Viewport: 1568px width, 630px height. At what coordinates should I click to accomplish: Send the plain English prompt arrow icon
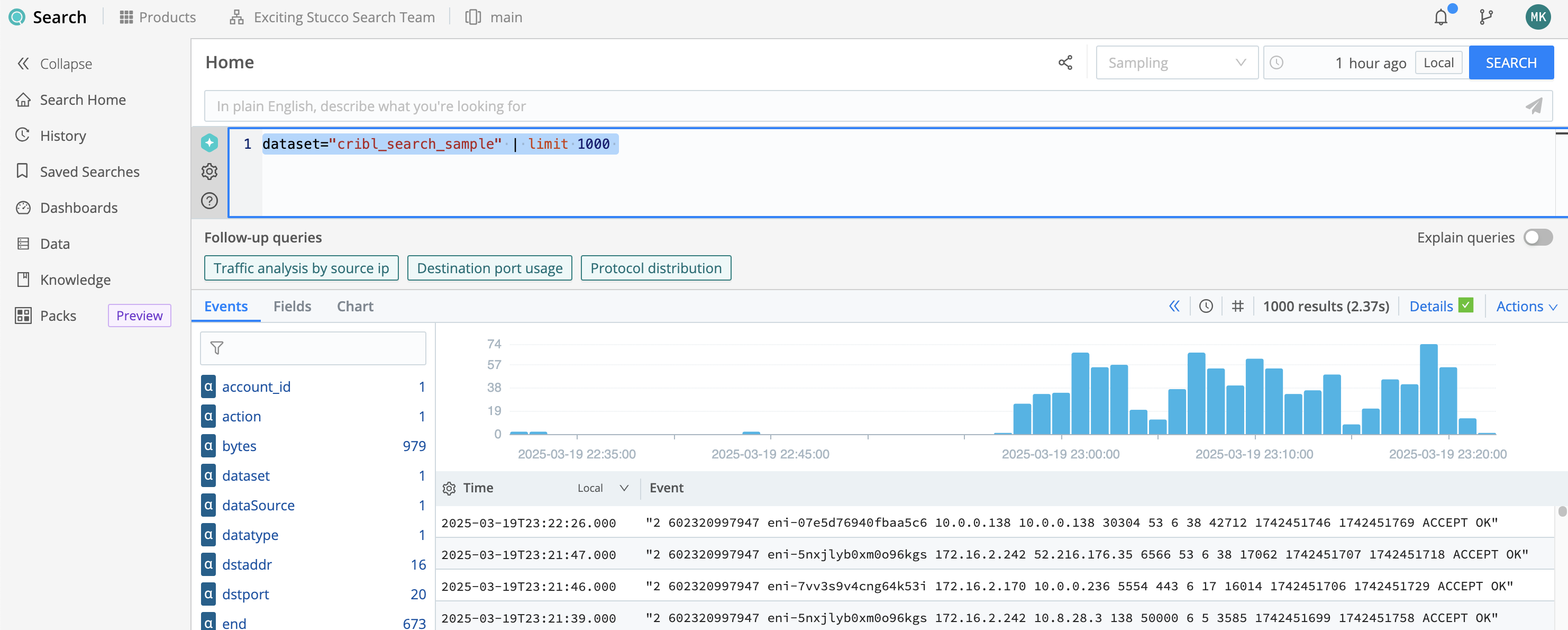click(1534, 106)
